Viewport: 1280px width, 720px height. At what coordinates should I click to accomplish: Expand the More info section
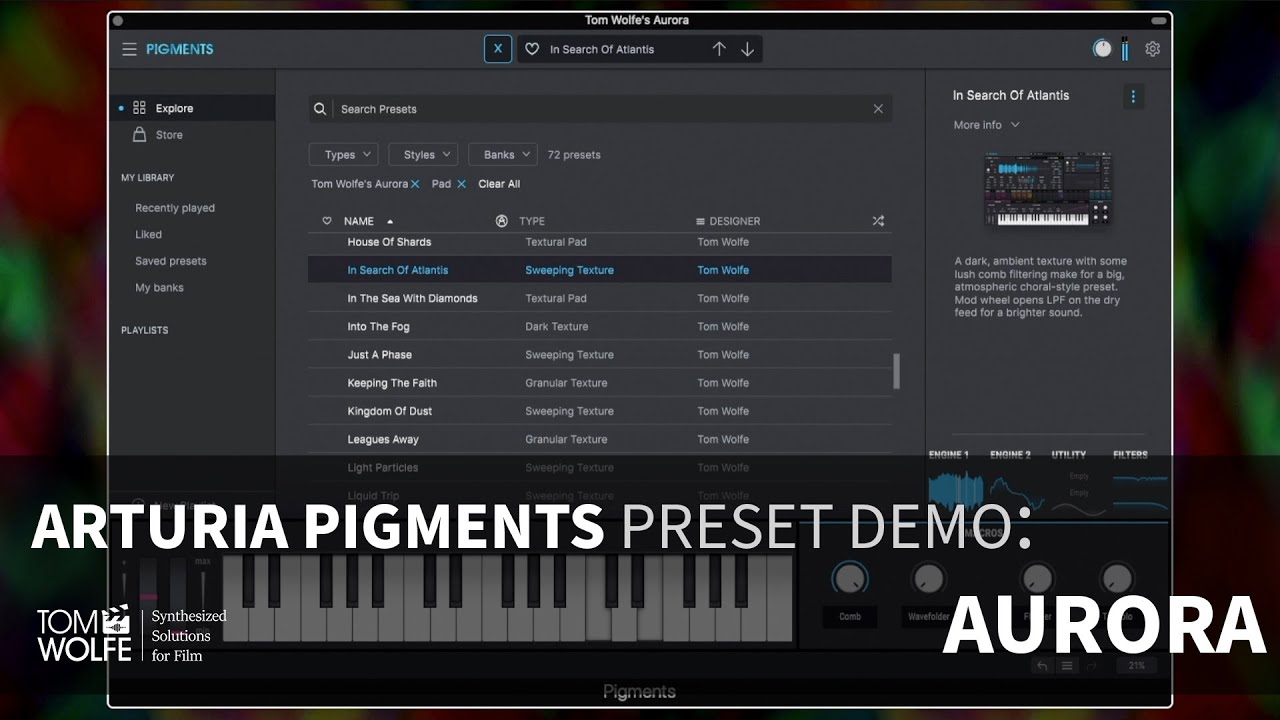(986, 125)
